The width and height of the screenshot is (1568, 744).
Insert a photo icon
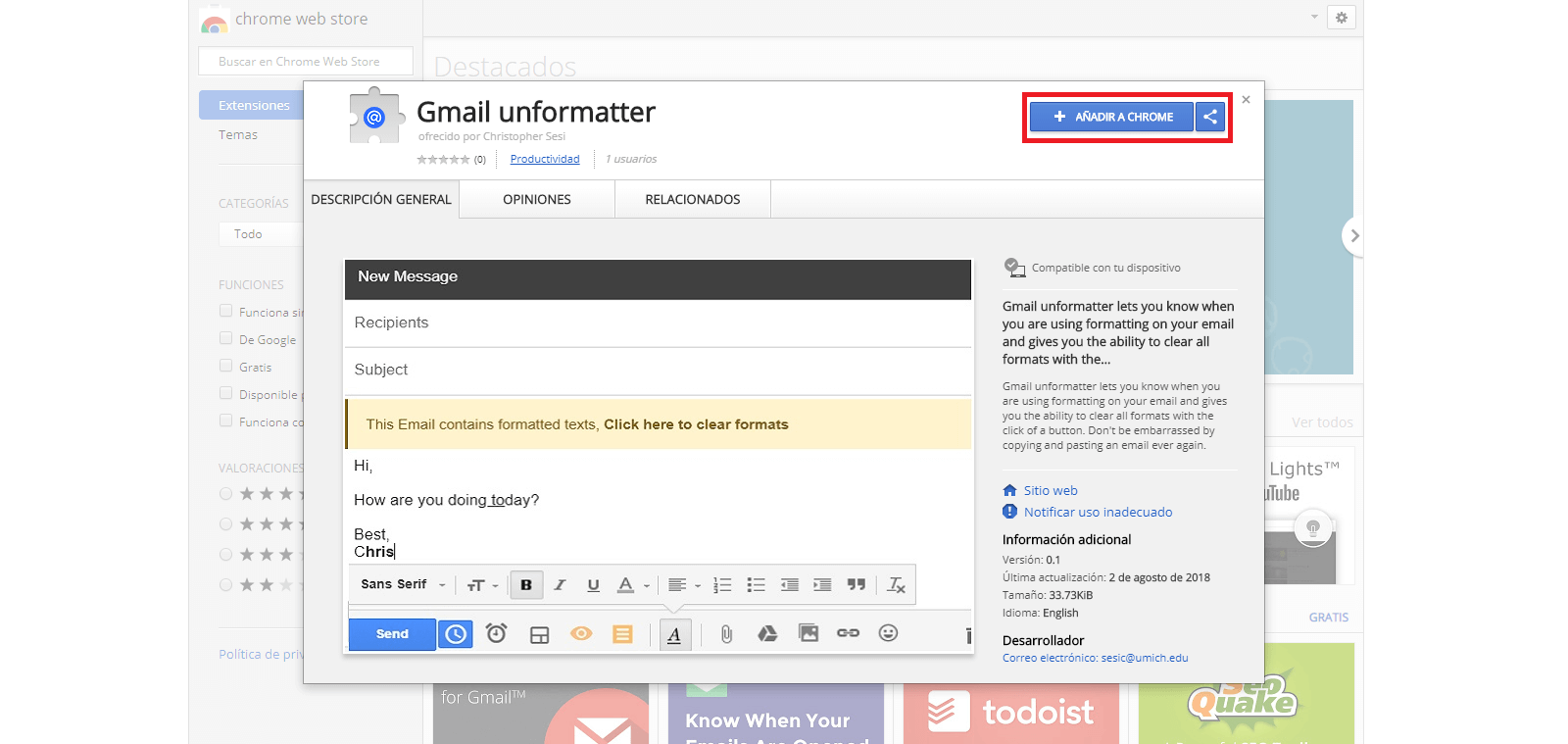[808, 633]
